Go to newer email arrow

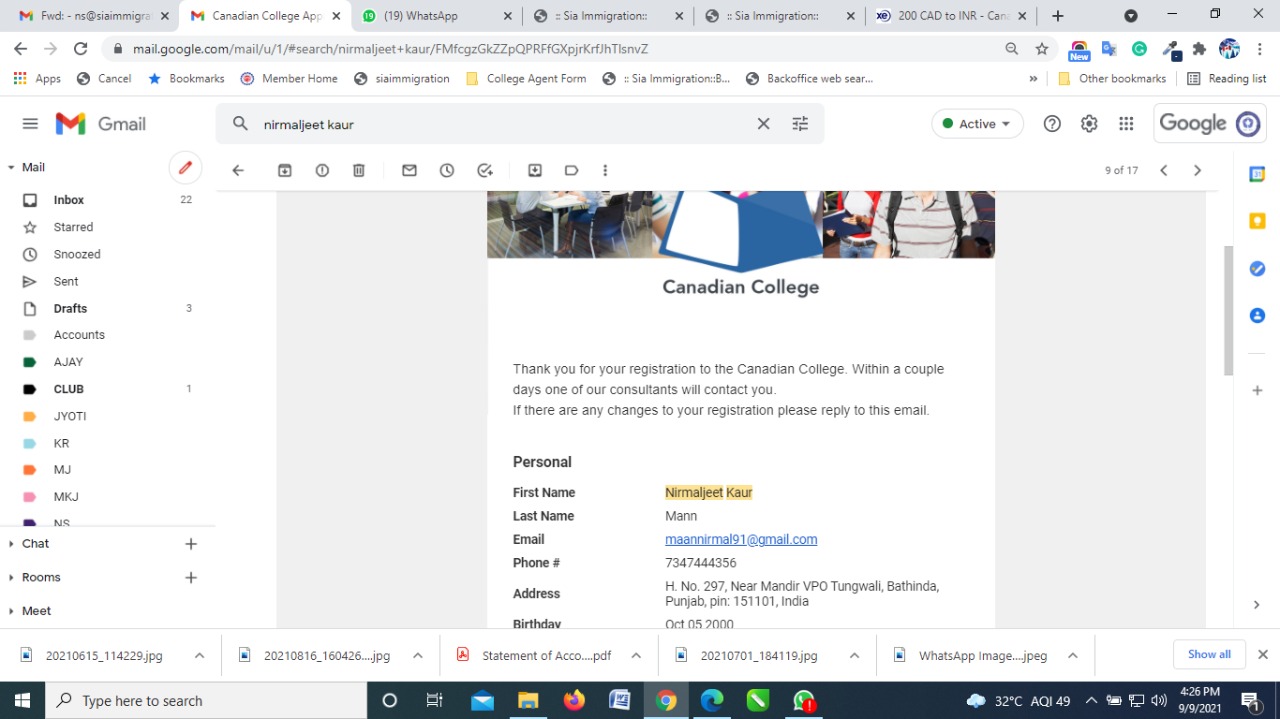coord(1164,171)
